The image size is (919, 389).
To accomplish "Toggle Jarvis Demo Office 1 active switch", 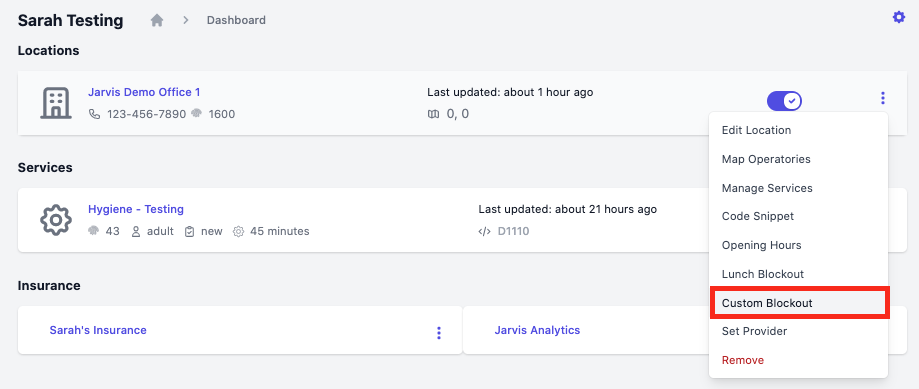I will pos(784,100).
